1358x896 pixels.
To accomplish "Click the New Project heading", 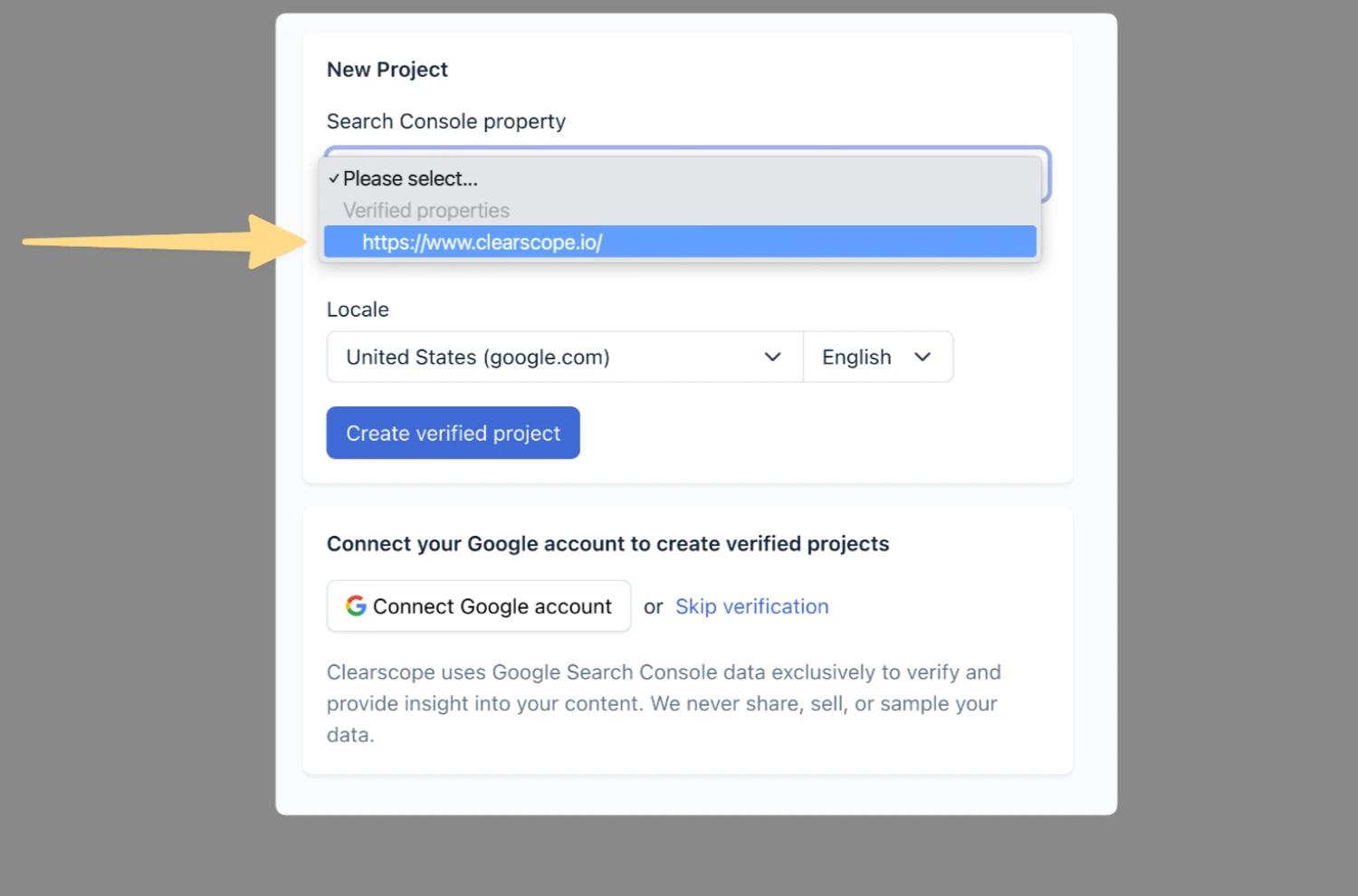I will 387,69.
